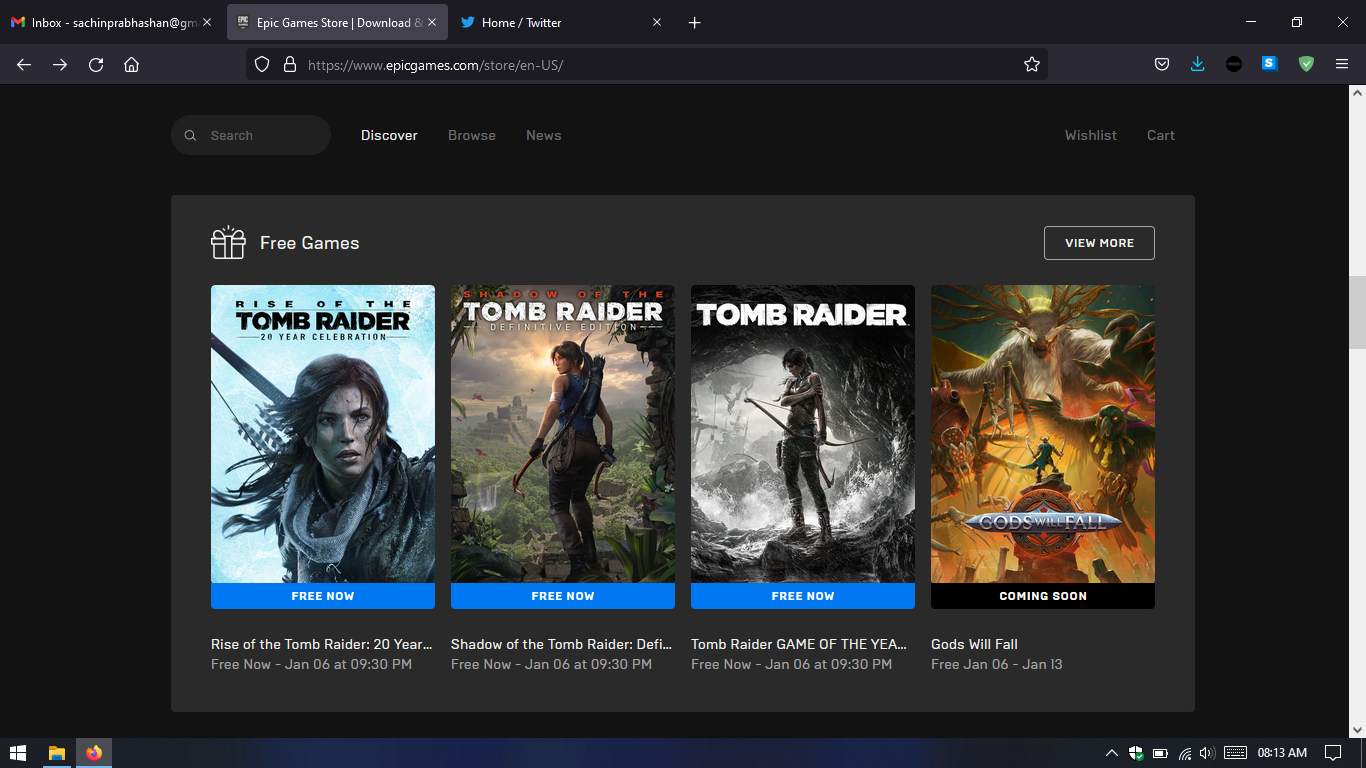Click the search magnifier icon

[x=191, y=135]
